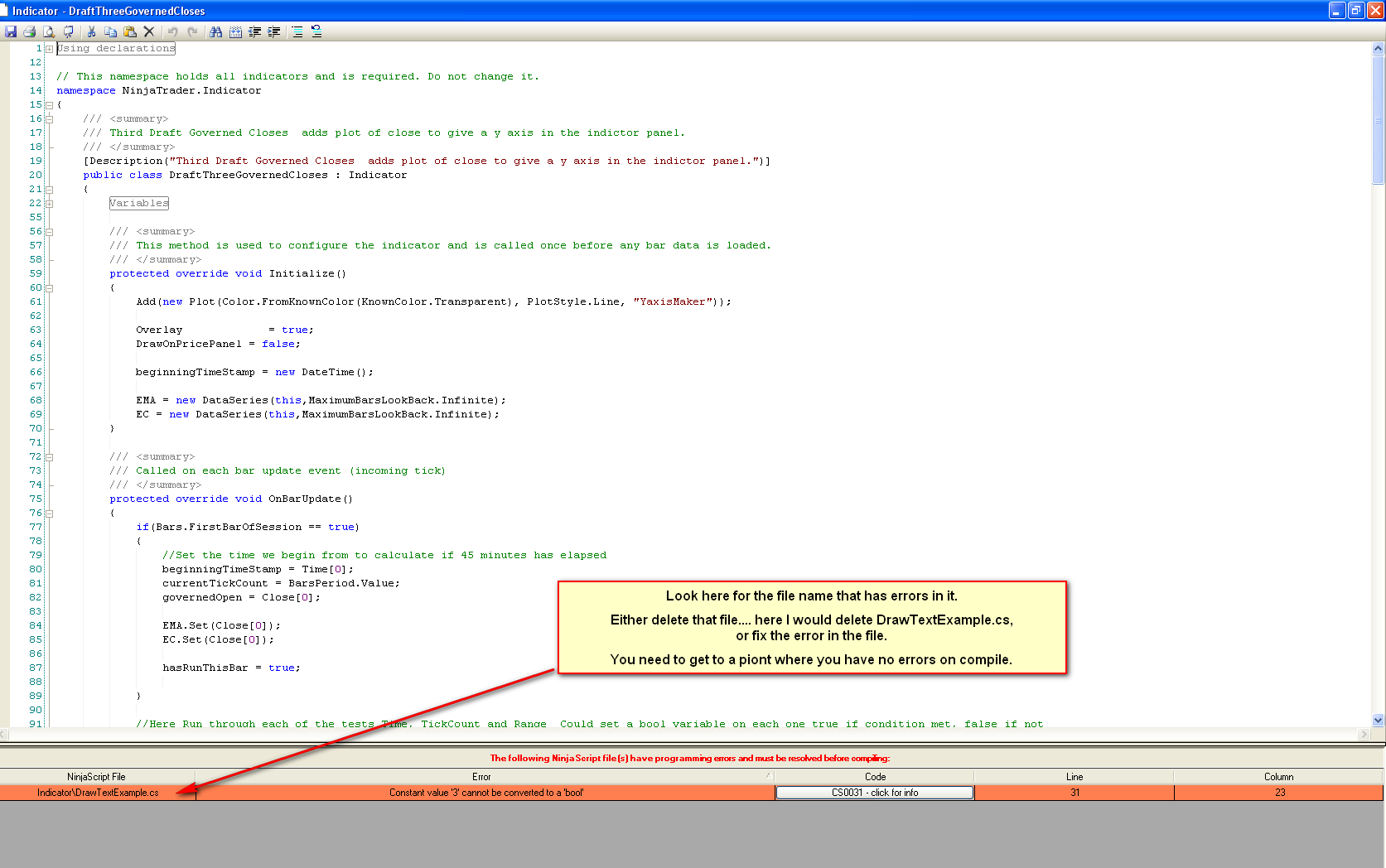Screen dimensions: 1386x868
Task: Place cursor on the "governedOpen = Close[0];" line
Action: pos(242,598)
